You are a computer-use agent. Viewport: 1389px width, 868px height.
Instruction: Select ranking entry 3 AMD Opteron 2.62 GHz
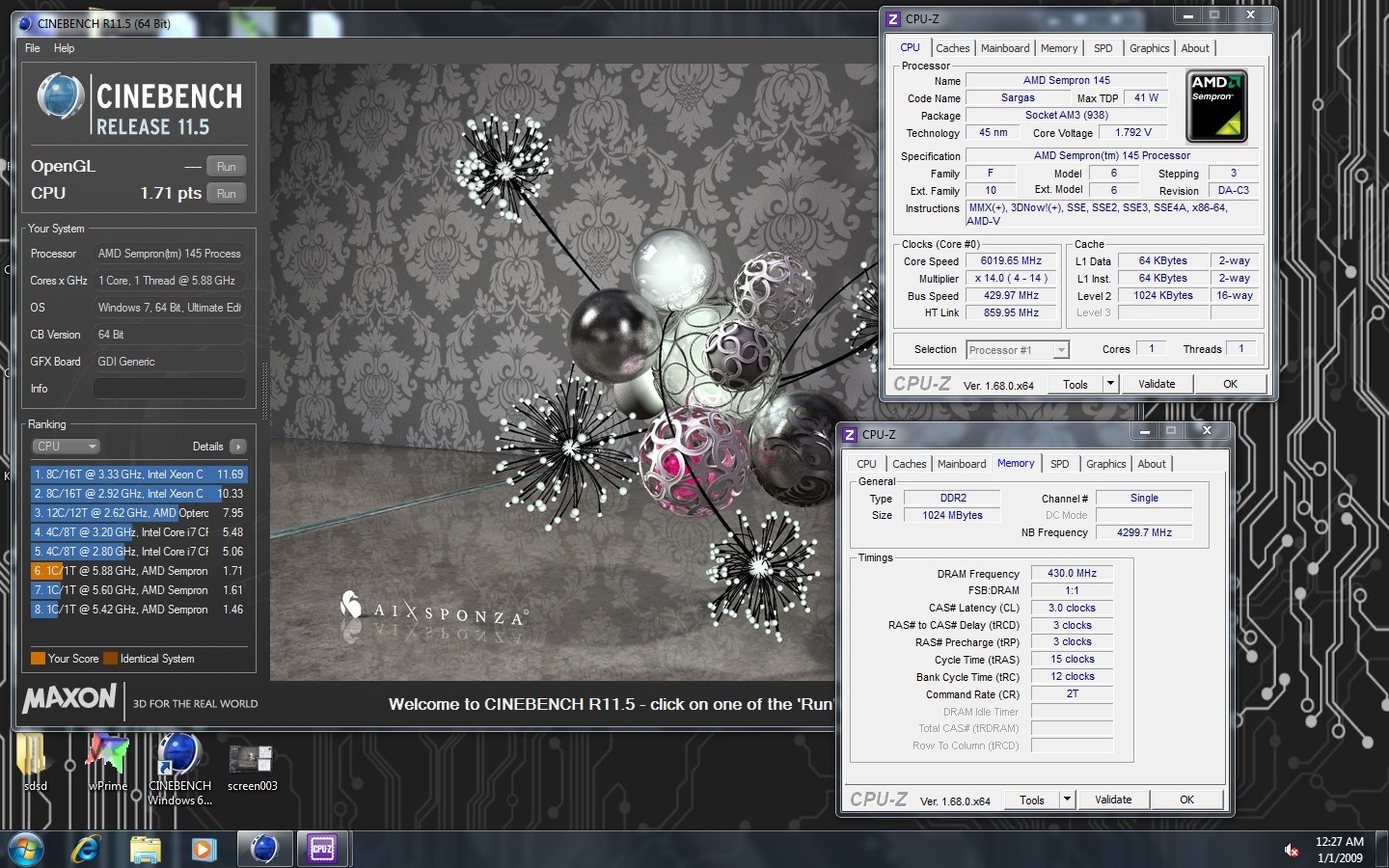pos(139,513)
